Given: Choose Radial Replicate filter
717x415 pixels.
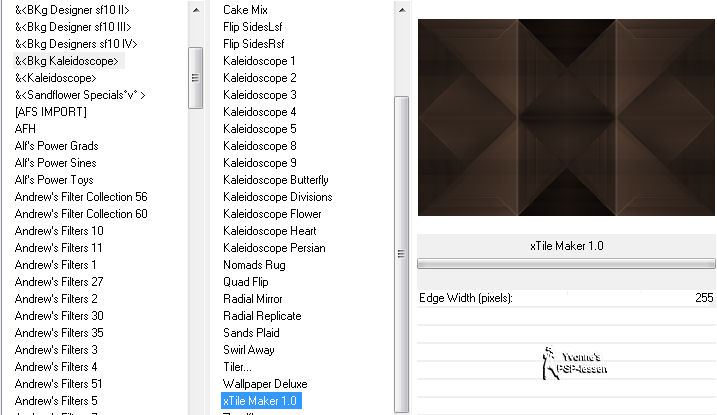Looking at the screenshot, I should coord(262,316).
